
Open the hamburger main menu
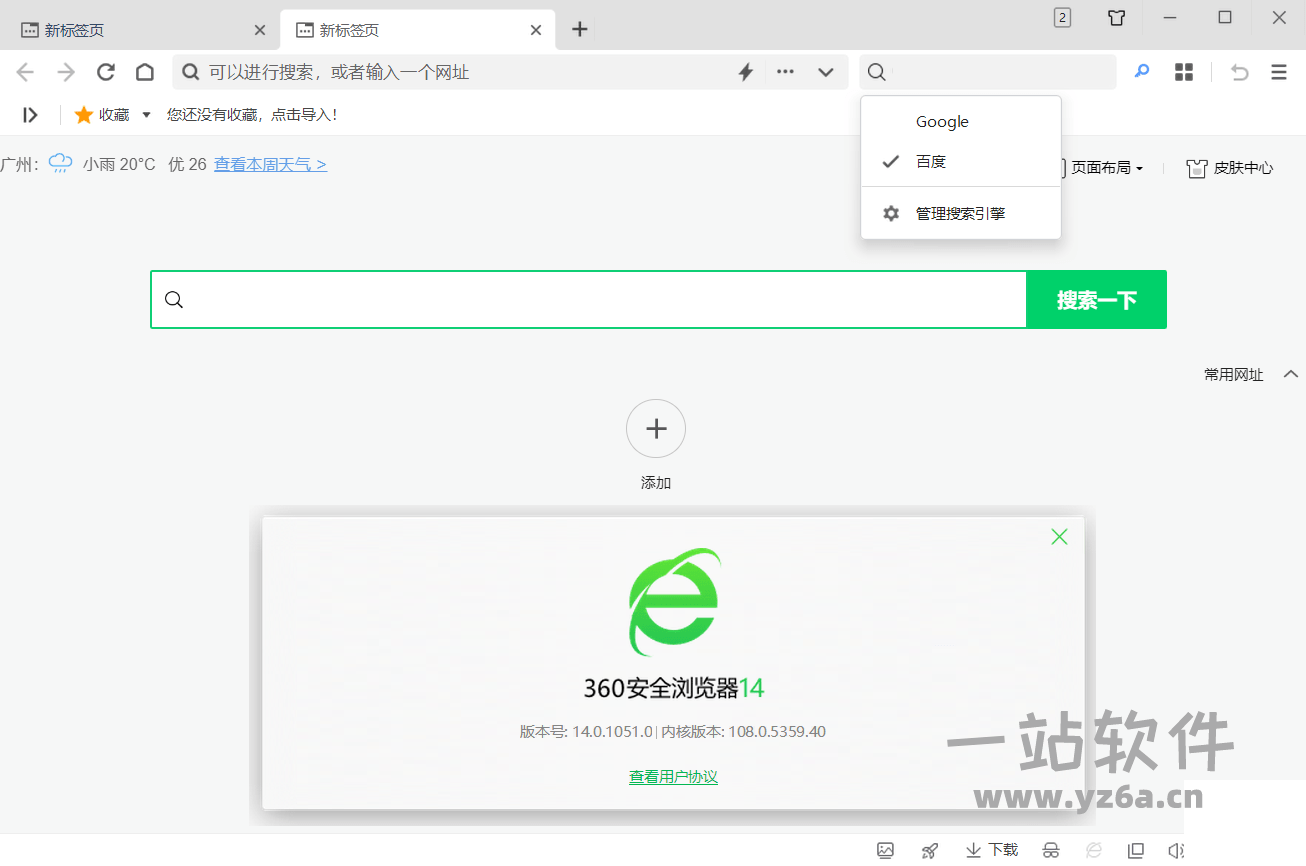click(1279, 72)
